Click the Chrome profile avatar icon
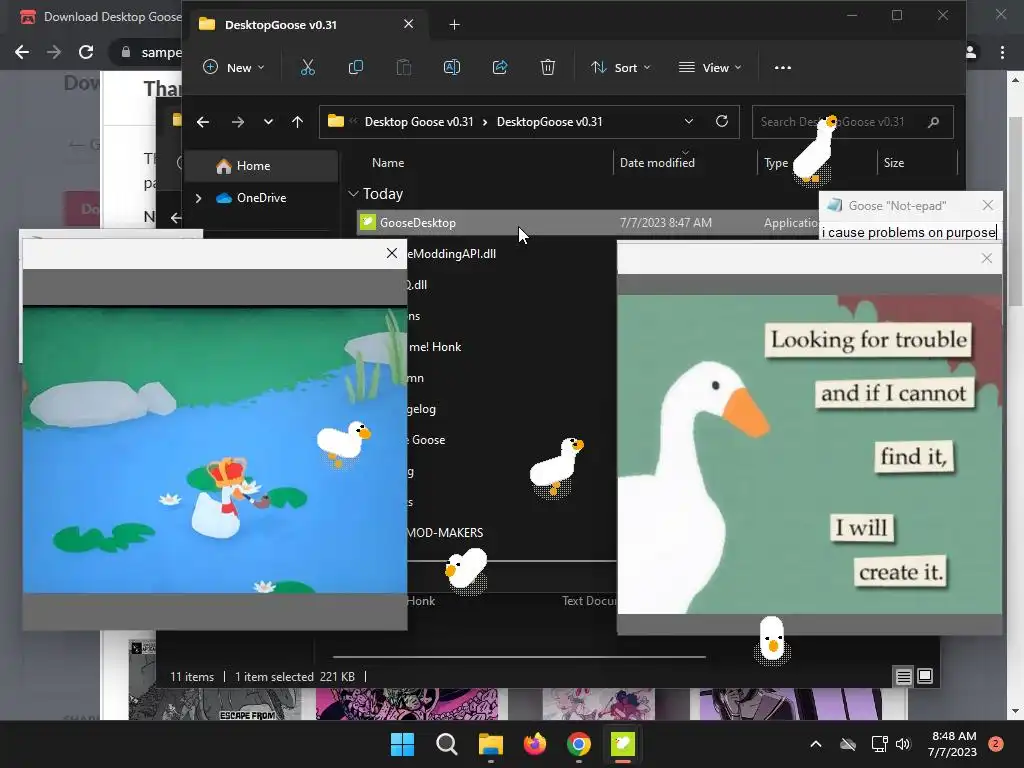Viewport: 1024px width, 768px height. tap(970, 52)
